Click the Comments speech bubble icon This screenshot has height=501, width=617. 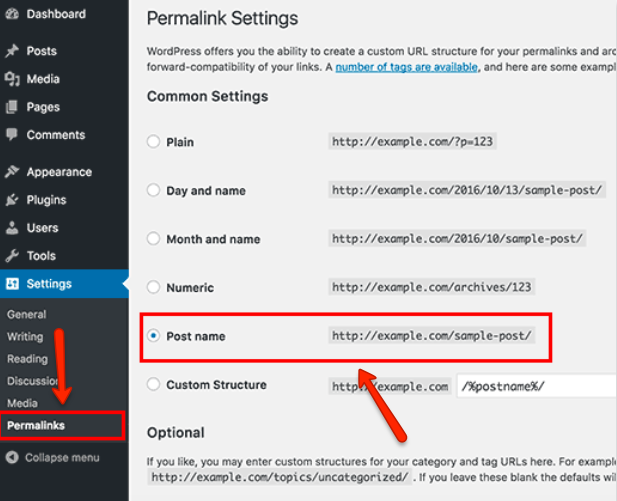[x=12, y=135]
